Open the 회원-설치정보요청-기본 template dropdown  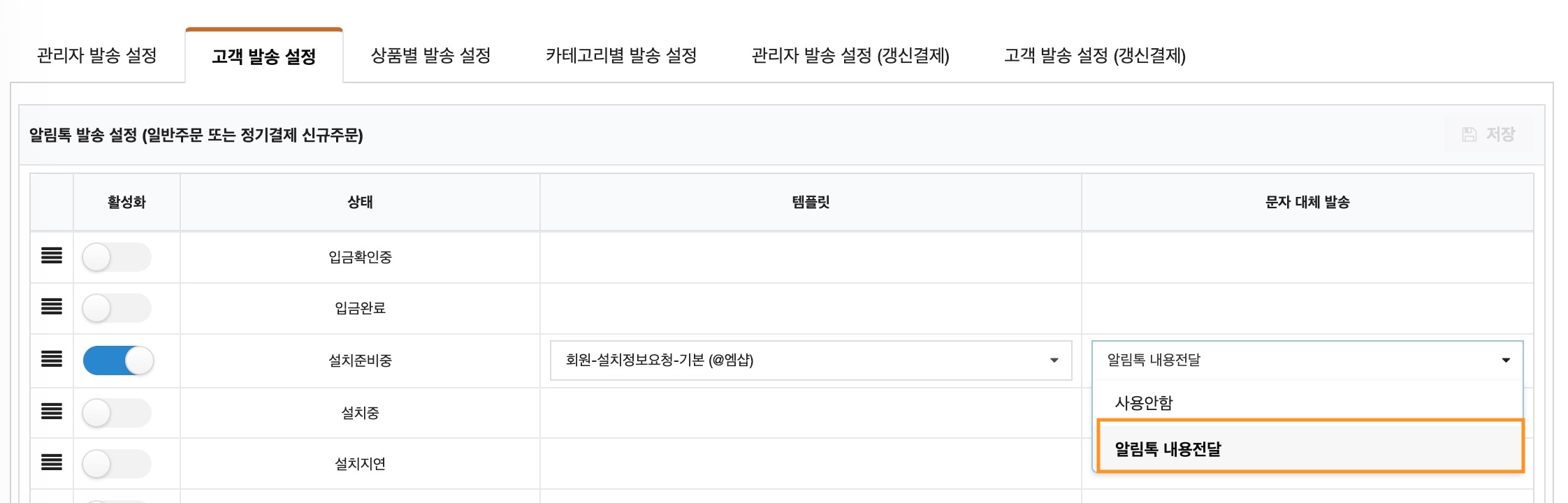(x=811, y=361)
